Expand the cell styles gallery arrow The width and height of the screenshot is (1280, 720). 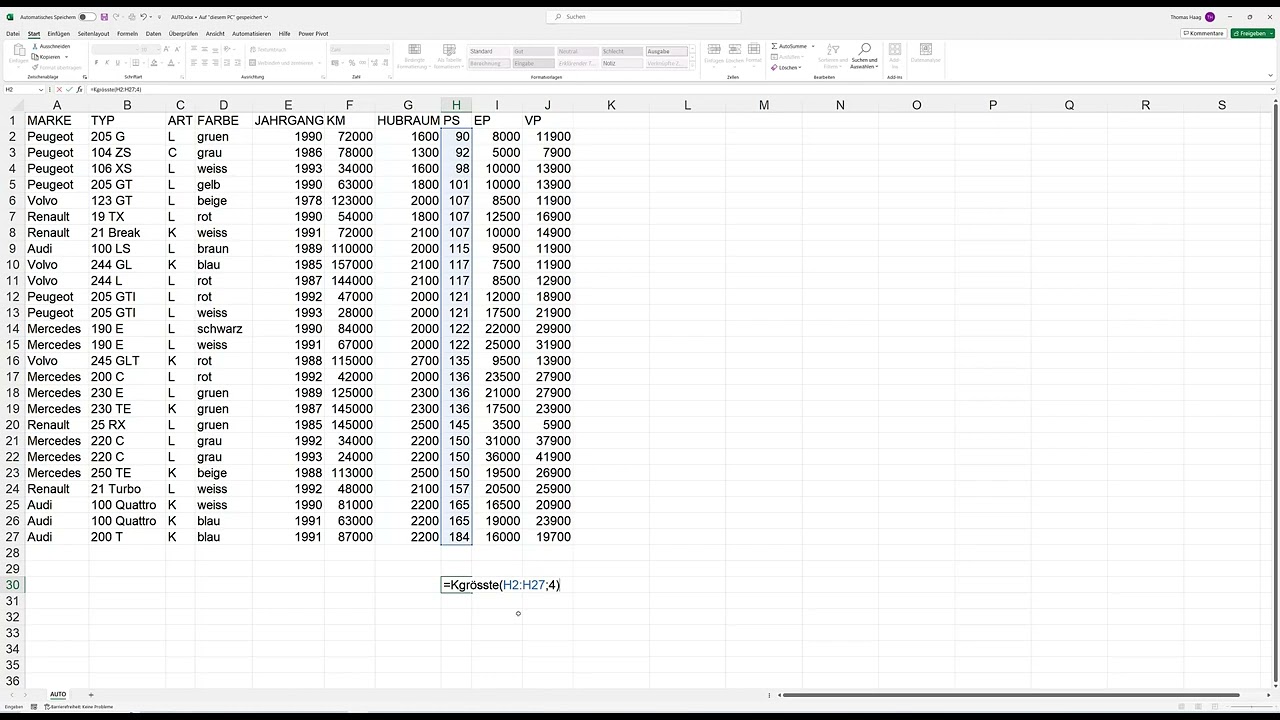(692, 66)
